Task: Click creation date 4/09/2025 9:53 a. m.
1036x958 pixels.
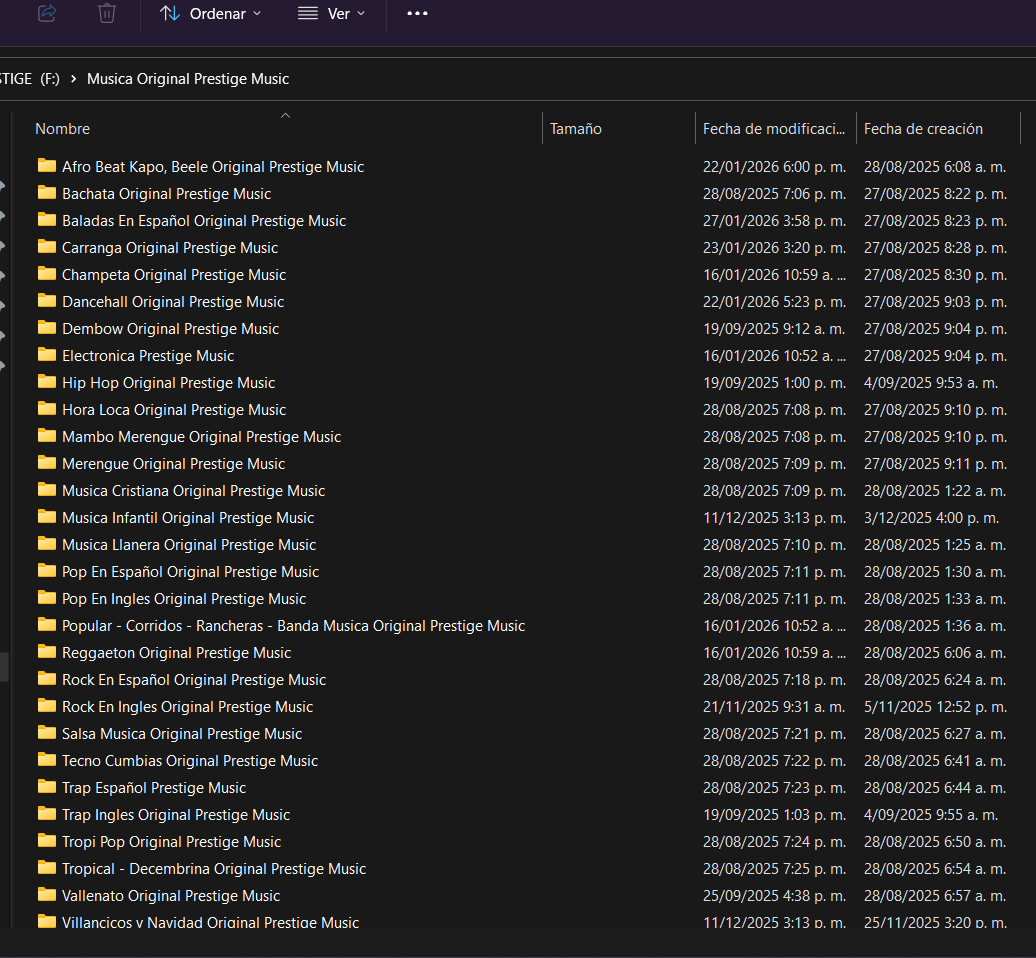Action: pyautogui.click(x=931, y=383)
